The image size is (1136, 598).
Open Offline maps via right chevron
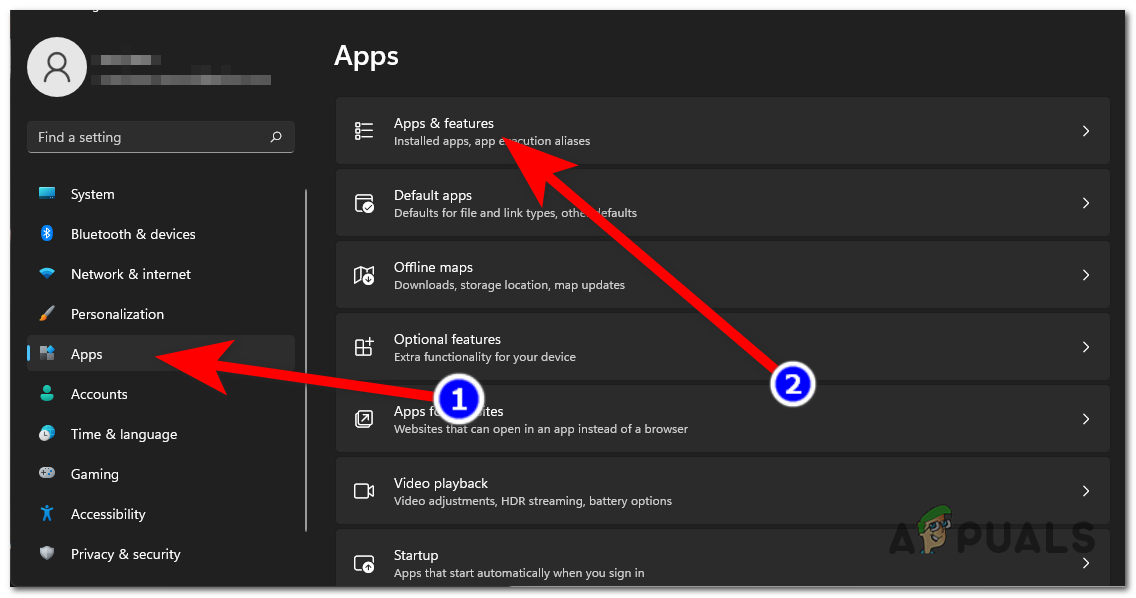click(1085, 275)
